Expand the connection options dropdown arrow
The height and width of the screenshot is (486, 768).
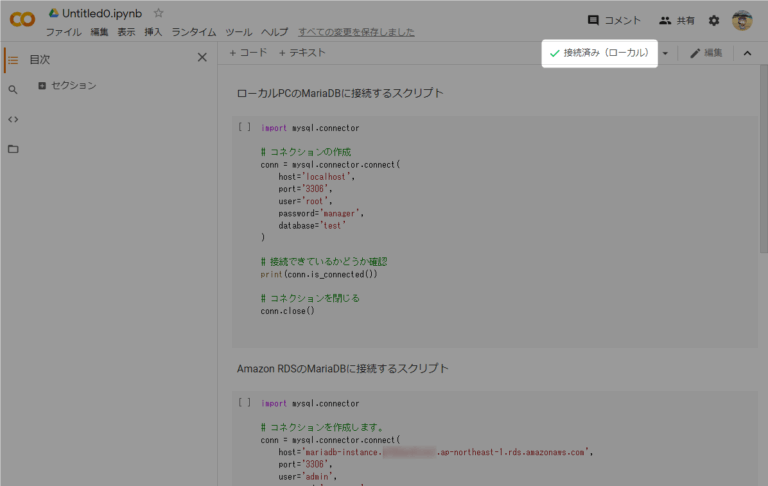tap(666, 53)
